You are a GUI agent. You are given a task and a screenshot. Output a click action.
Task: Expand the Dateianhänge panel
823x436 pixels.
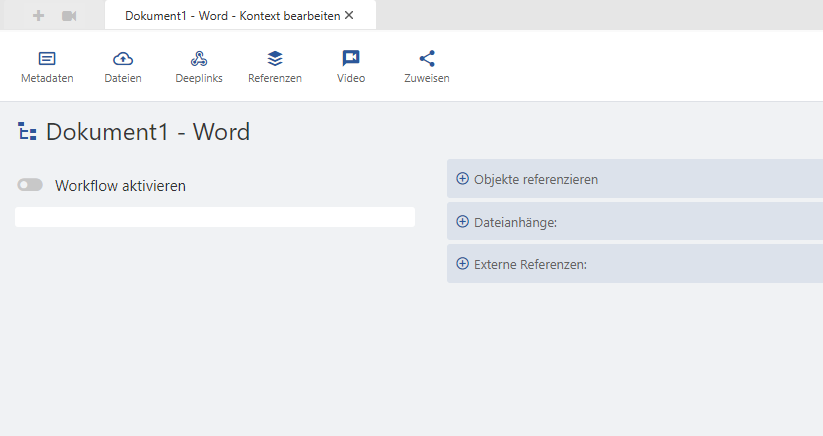pyautogui.click(x=635, y=221)
